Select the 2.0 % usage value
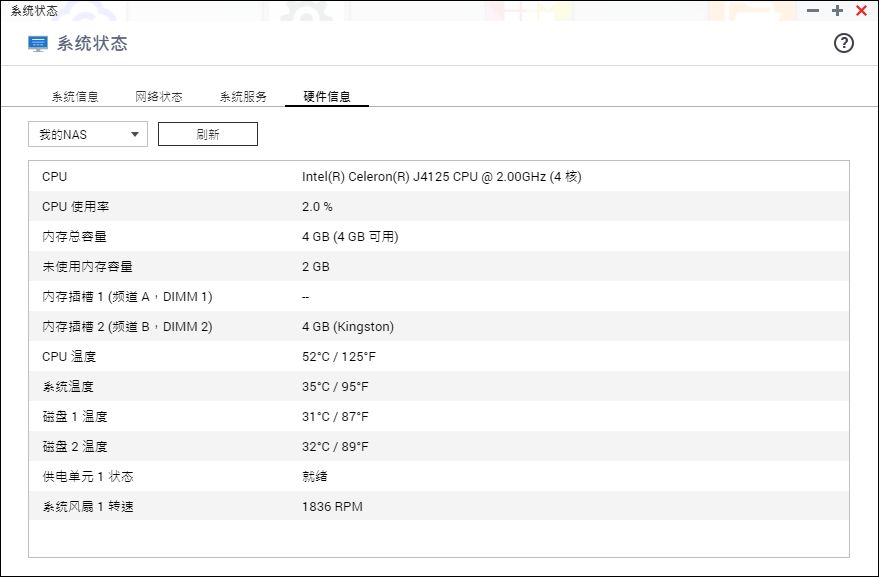 [x=317, y=206]
